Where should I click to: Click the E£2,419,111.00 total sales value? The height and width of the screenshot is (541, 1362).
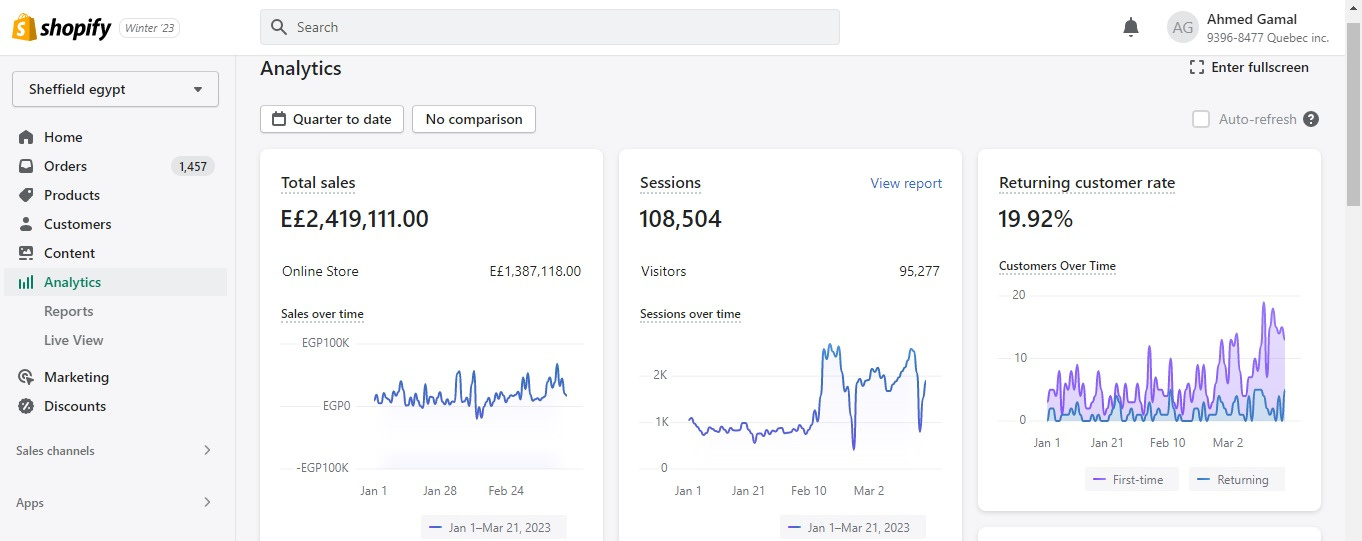354,219
